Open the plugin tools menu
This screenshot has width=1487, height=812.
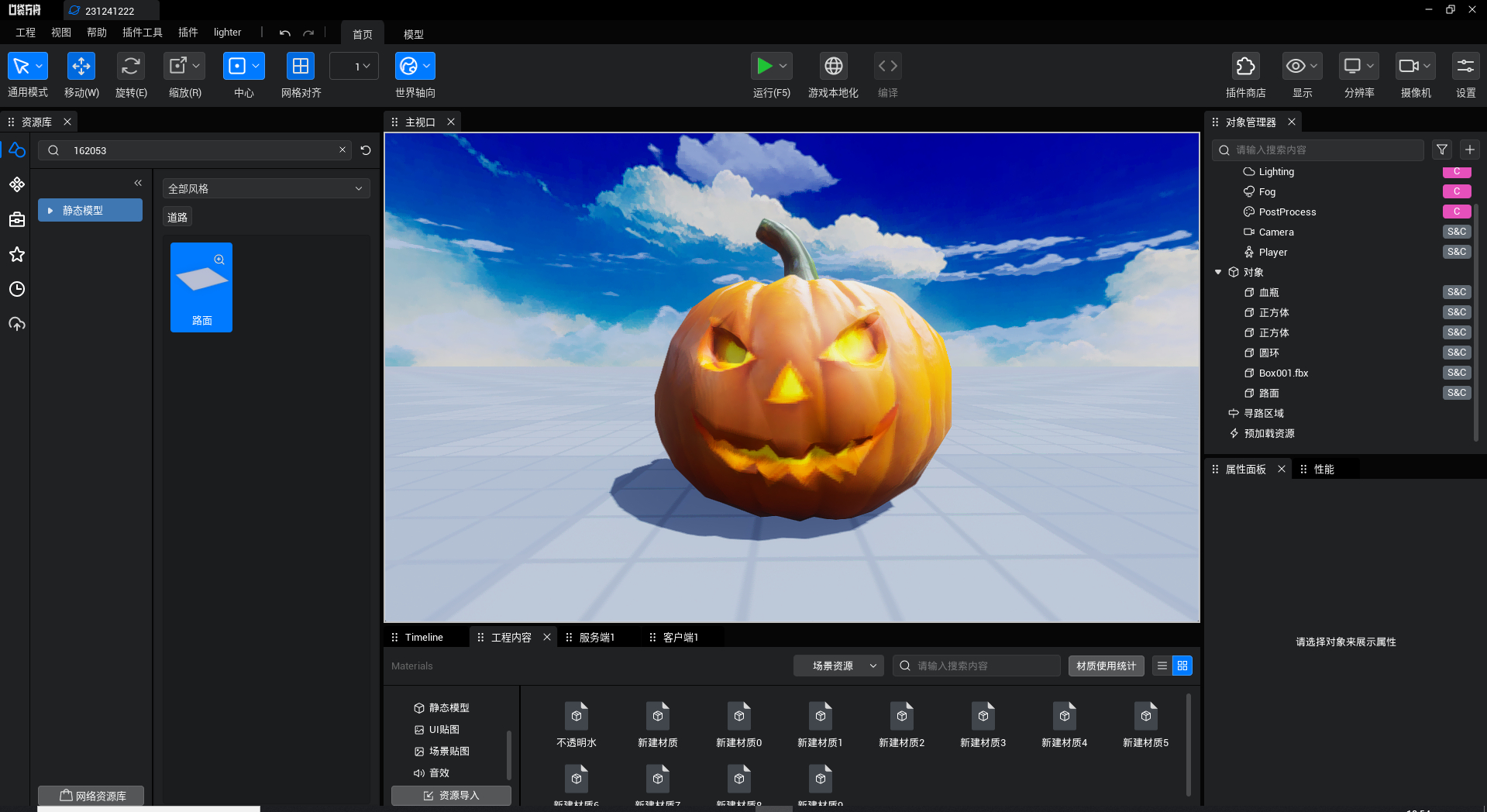click(143, 33)
